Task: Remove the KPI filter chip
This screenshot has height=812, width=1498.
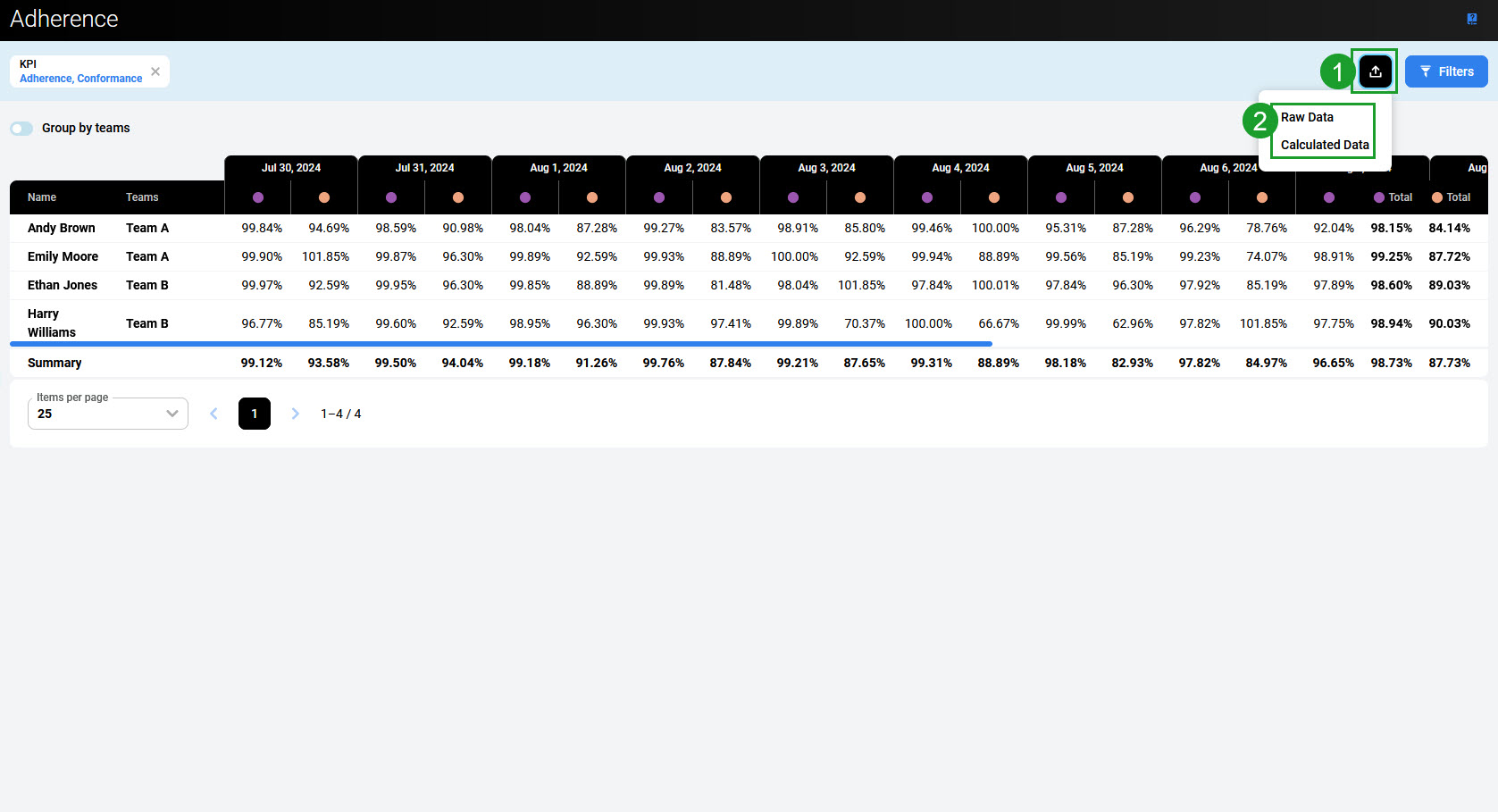Action: click(x=155, y=71)
